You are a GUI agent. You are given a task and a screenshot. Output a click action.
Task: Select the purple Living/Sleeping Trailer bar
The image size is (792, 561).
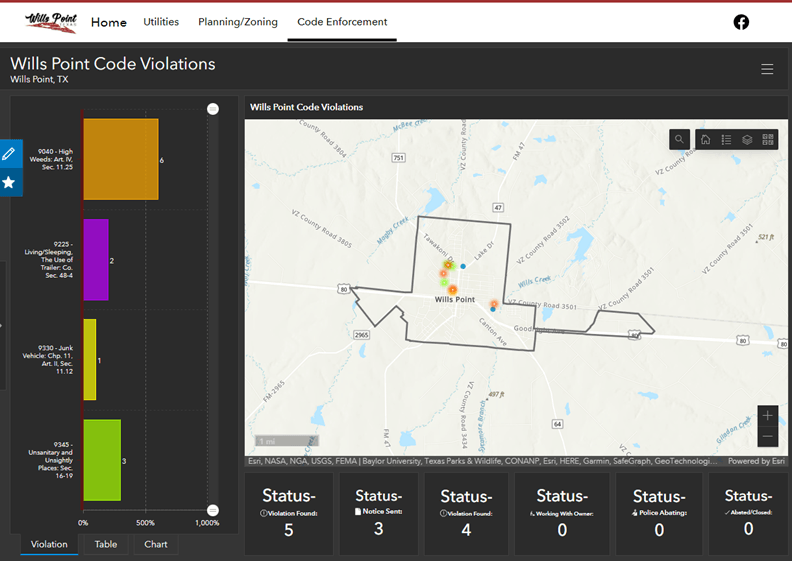[96, 260]
